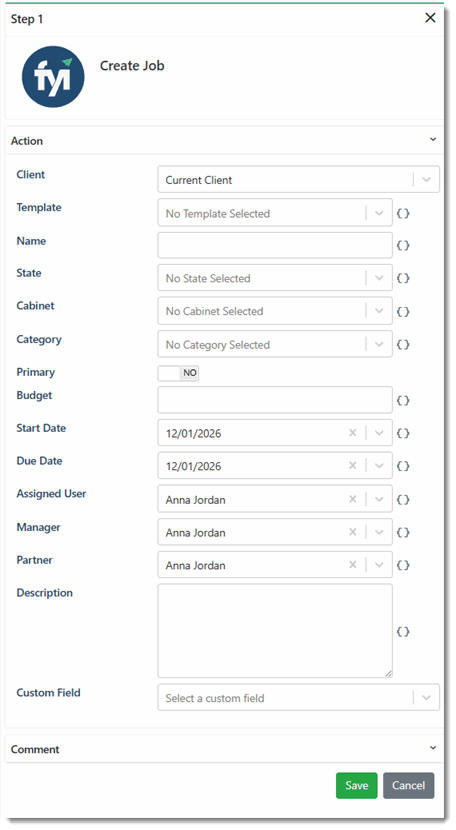Toggle the Primary switch from NO
Image resolution: width=456 pixels, height=830 pixels.
point(178,373)
